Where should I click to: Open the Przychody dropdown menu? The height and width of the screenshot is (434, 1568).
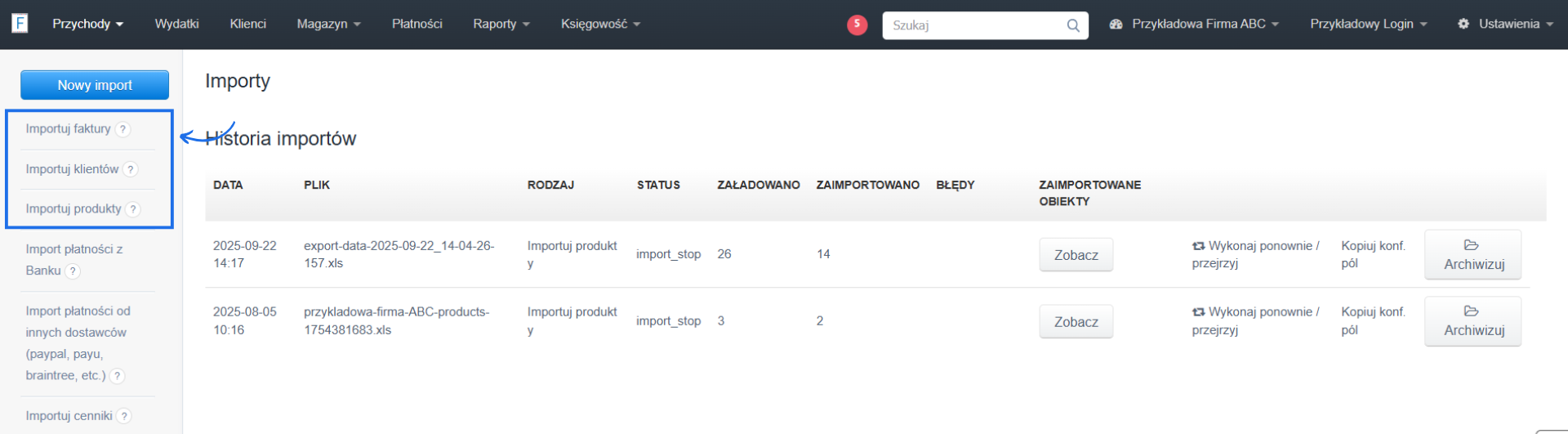(x=88, y=24)
